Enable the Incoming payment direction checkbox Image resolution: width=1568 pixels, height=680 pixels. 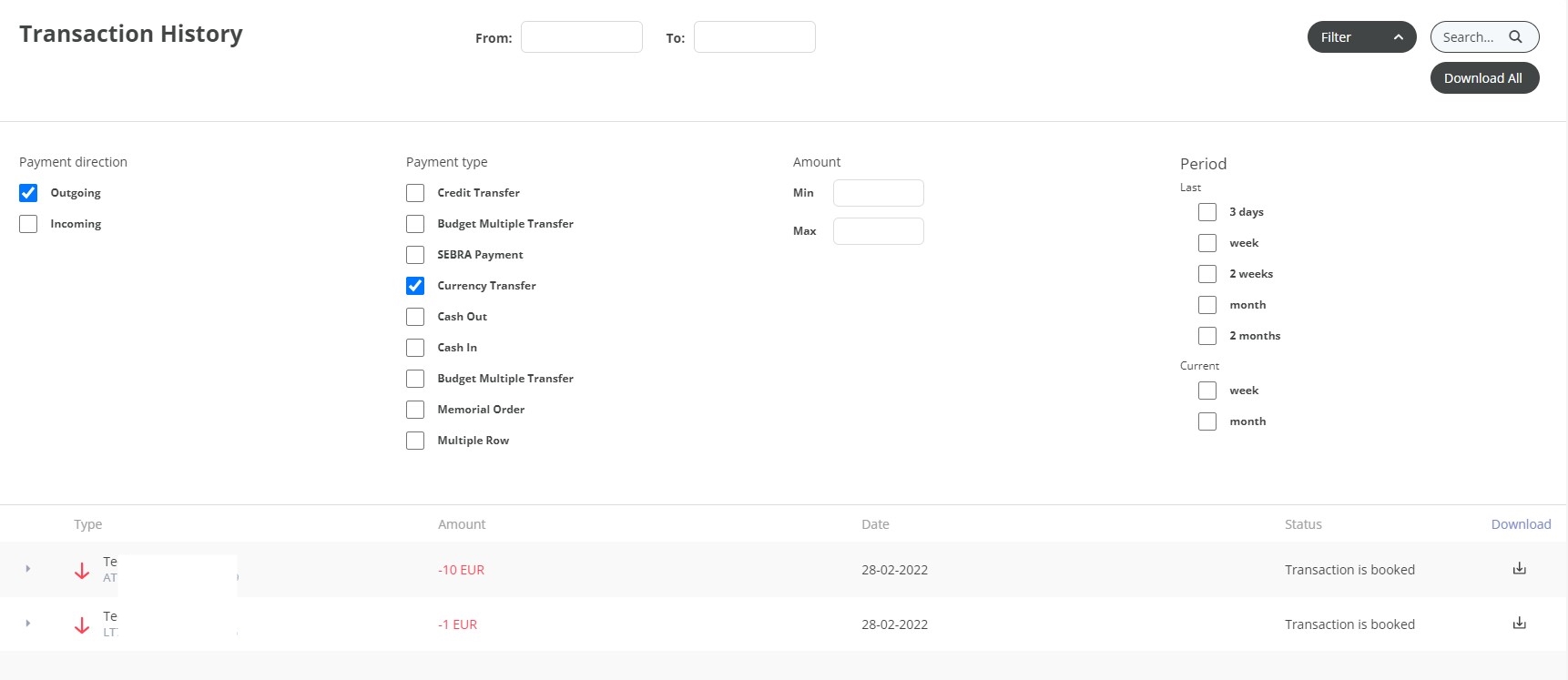pyautogui.click(x=28, y=224)
